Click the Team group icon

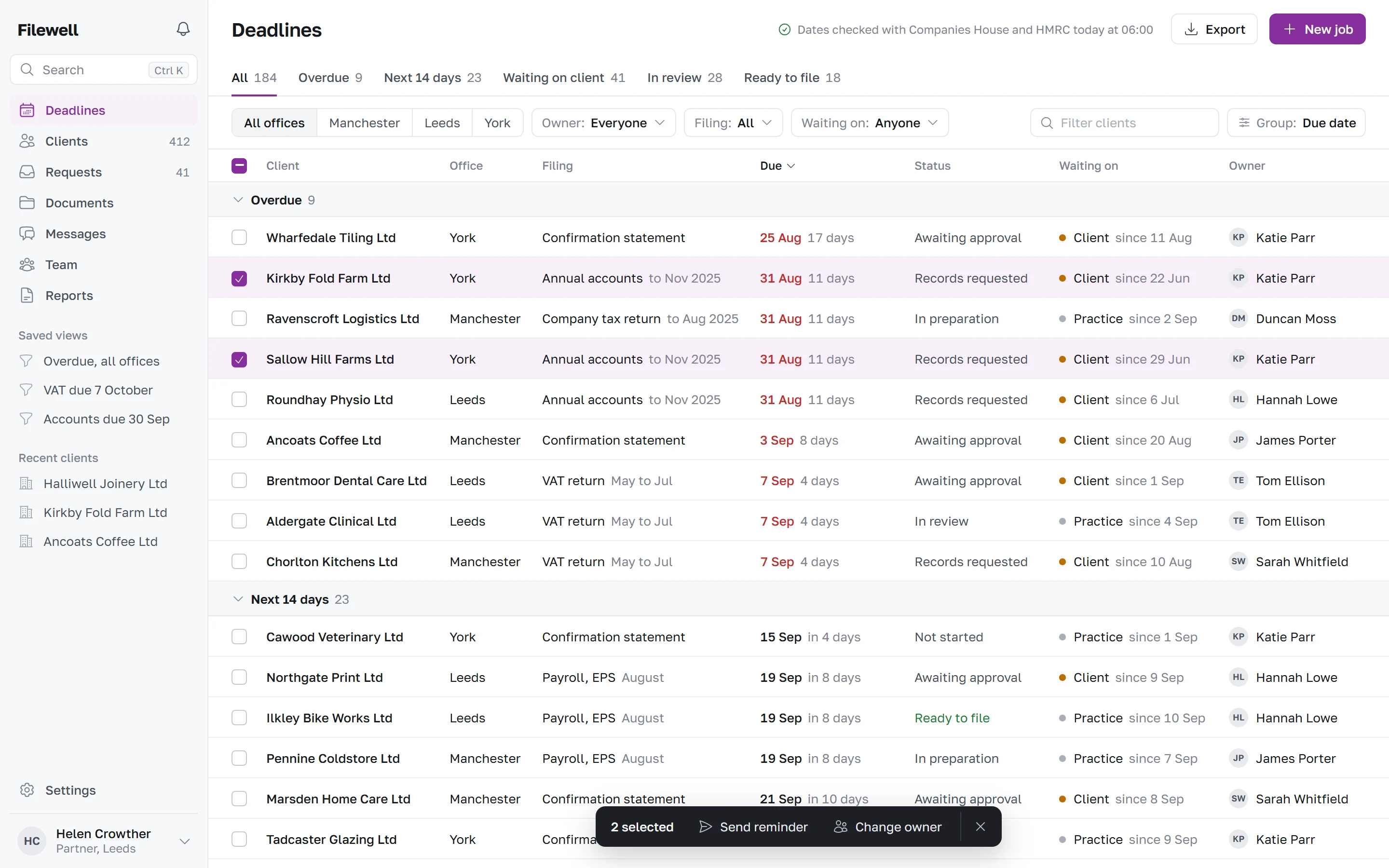point(27,265)
